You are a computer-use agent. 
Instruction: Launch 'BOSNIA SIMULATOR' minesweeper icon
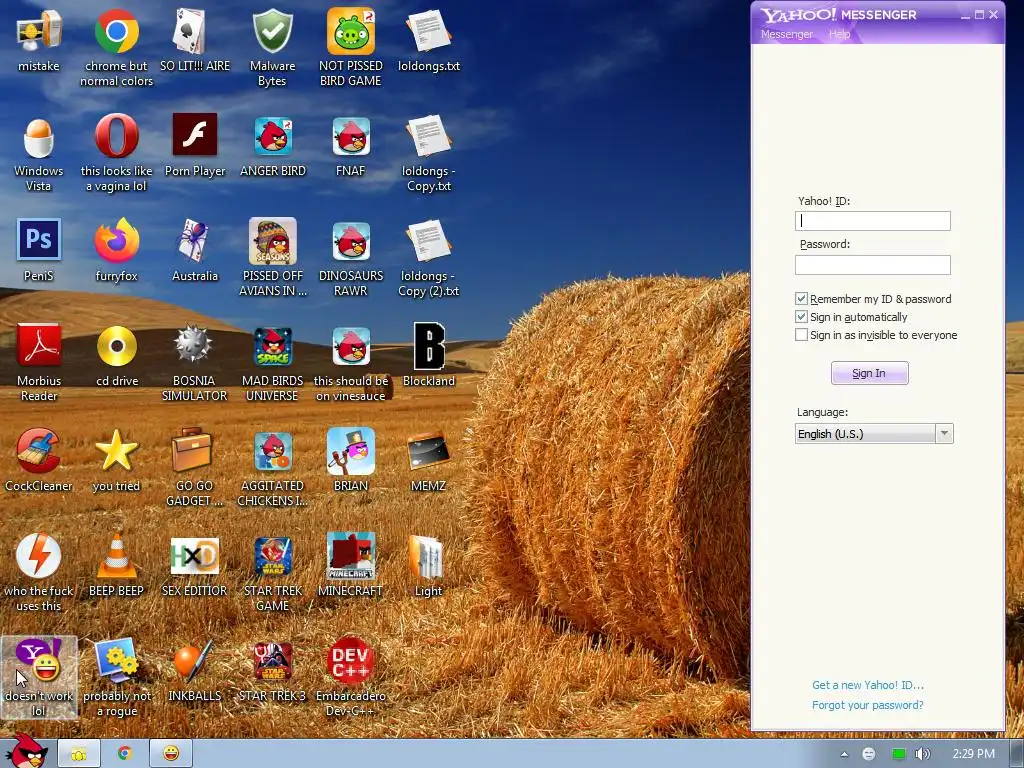pyautogui.click(x=195, y=345)
